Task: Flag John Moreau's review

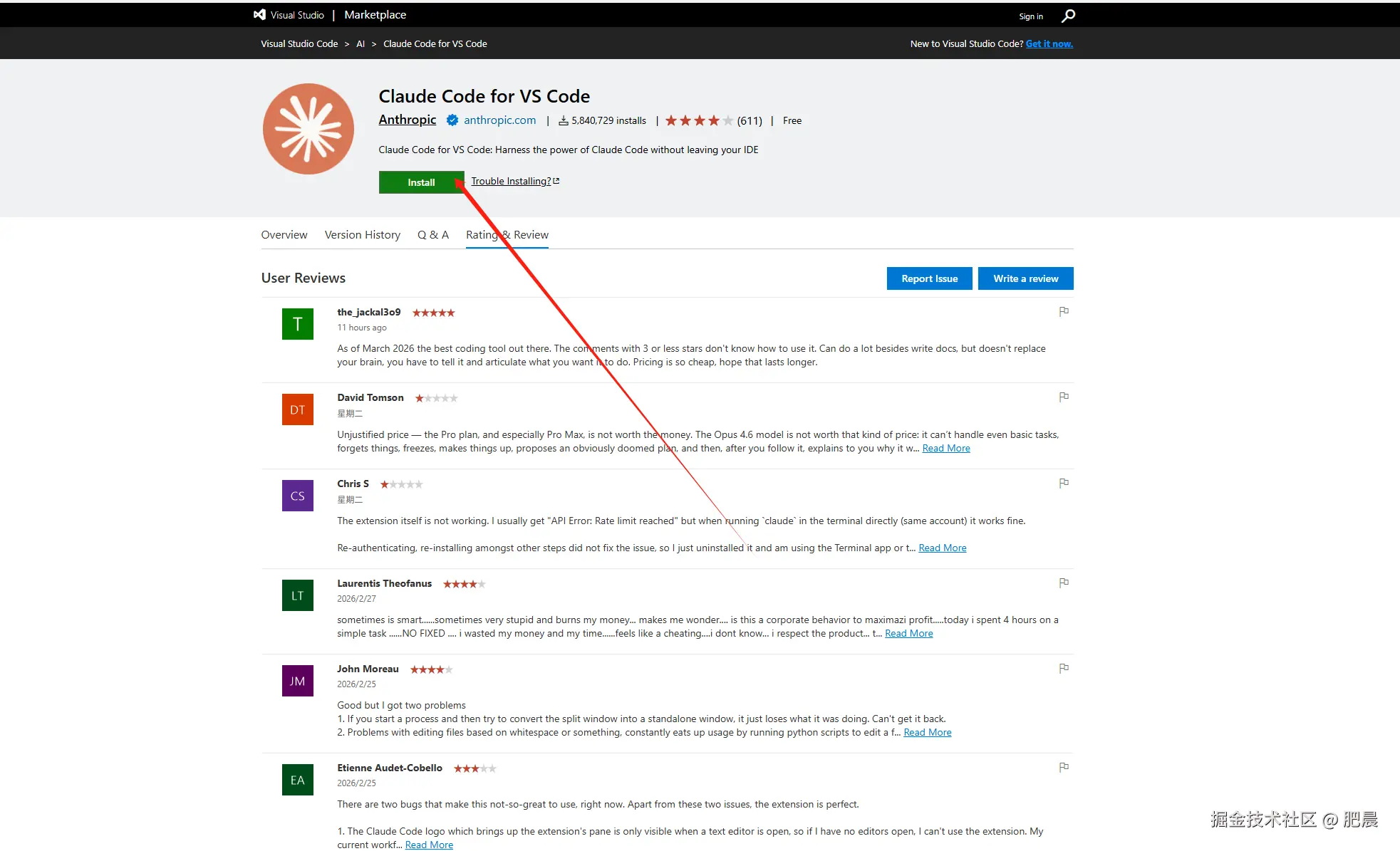Action: [1064, 668]
